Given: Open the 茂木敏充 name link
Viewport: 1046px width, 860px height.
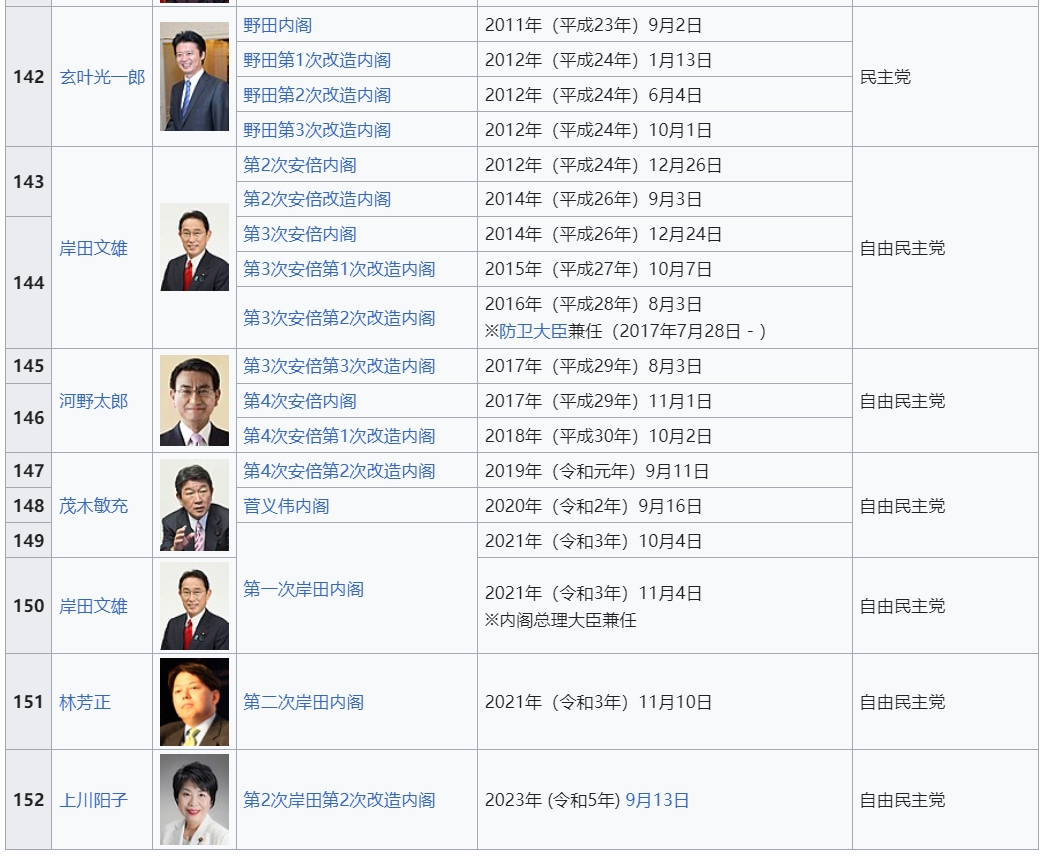Looking at the screenshot, I should (93, 506).
